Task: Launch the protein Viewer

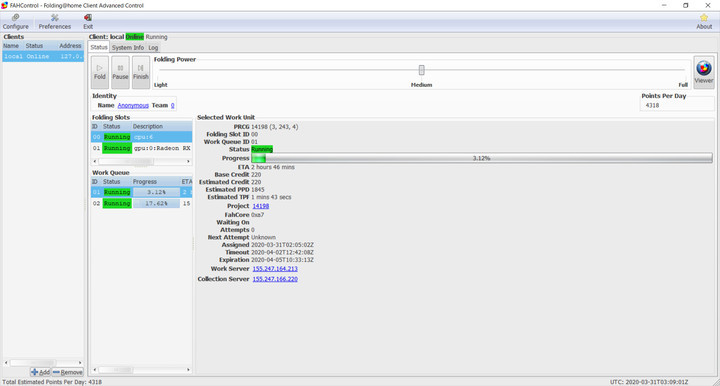Action: pyautogui.click(x=703, y=72)
